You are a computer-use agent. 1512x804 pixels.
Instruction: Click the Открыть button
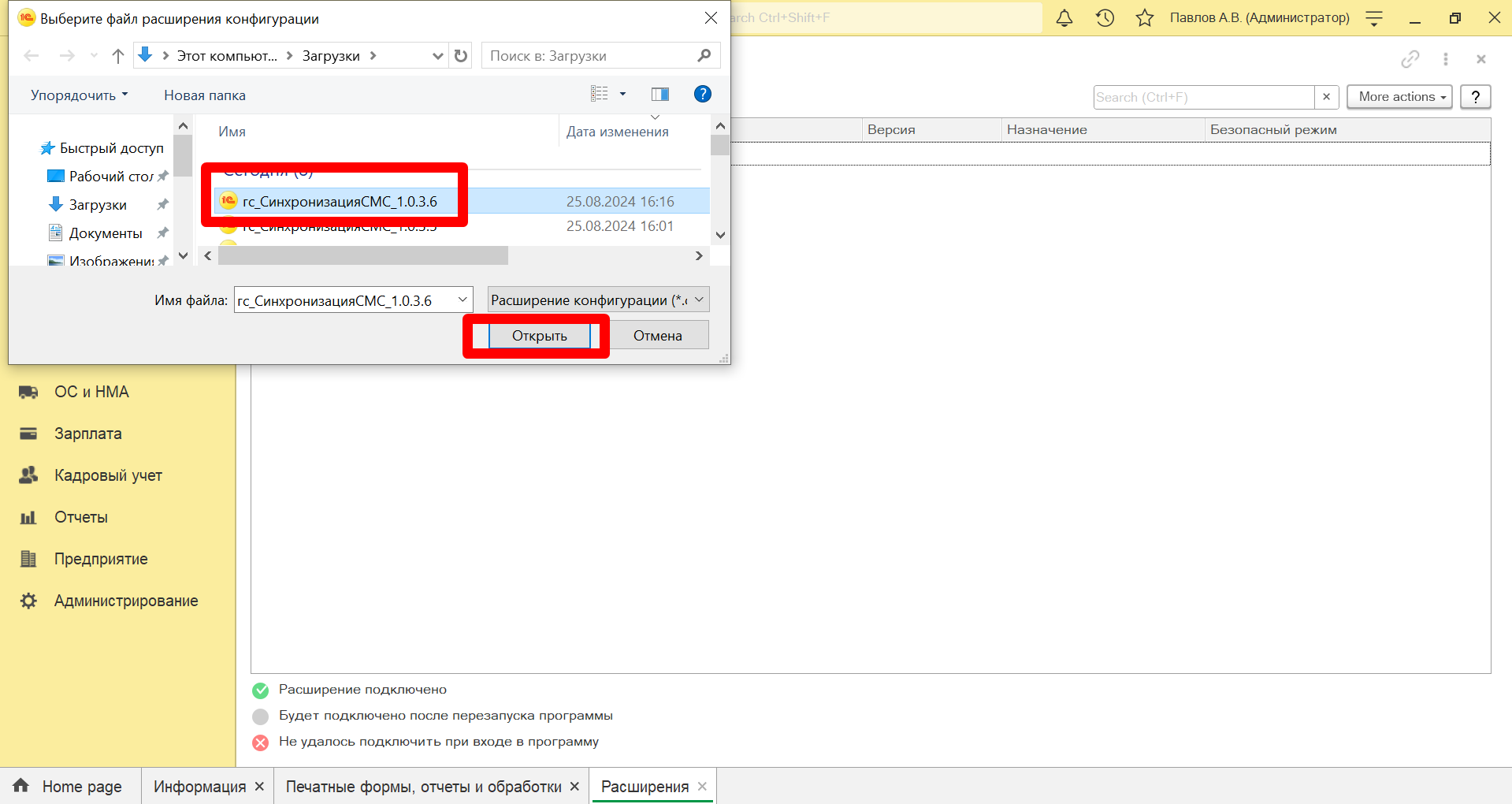(540, 336)
